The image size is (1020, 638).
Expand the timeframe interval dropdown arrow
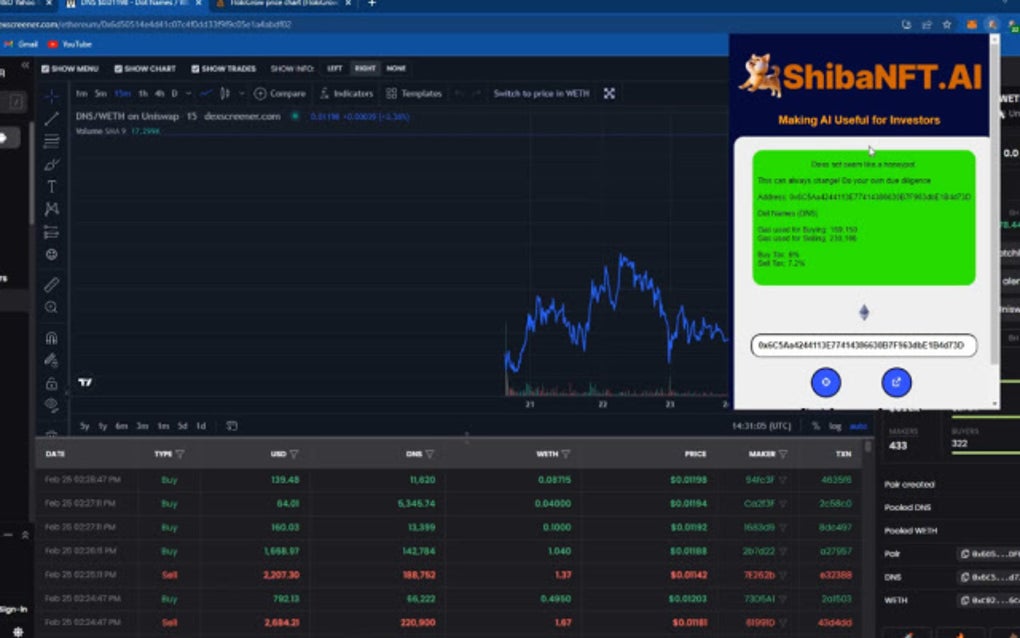(x=189, y=94)
